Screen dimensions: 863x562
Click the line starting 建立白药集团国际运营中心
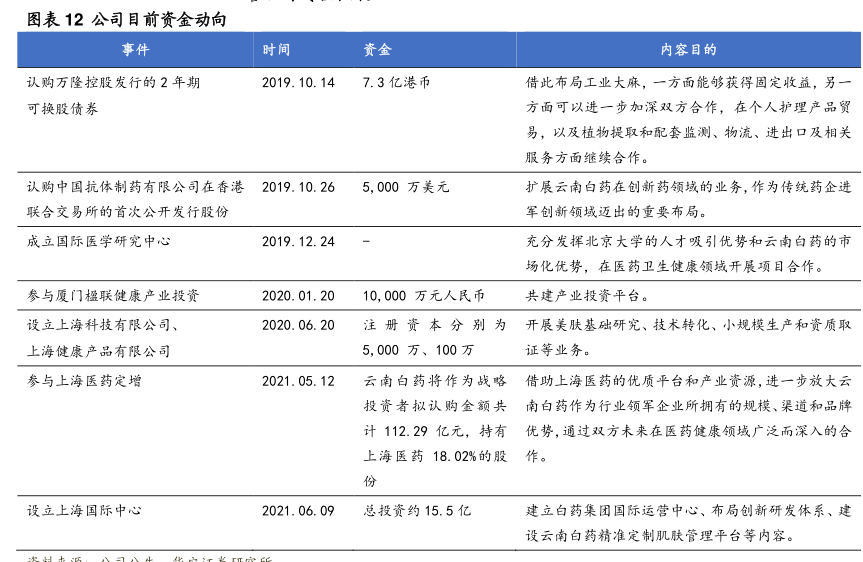click(x=689, y=511)
